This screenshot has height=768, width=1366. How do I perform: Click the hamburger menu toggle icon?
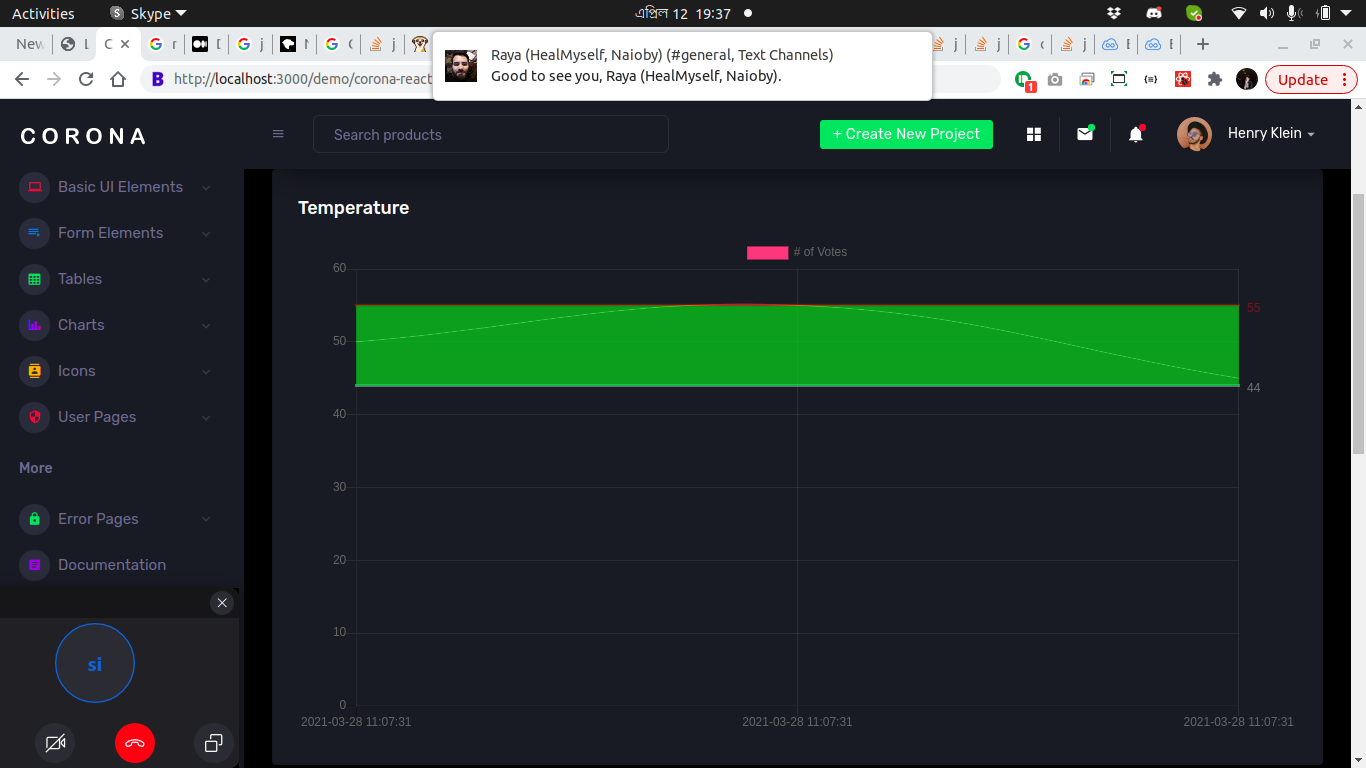(x=278, y=134)
